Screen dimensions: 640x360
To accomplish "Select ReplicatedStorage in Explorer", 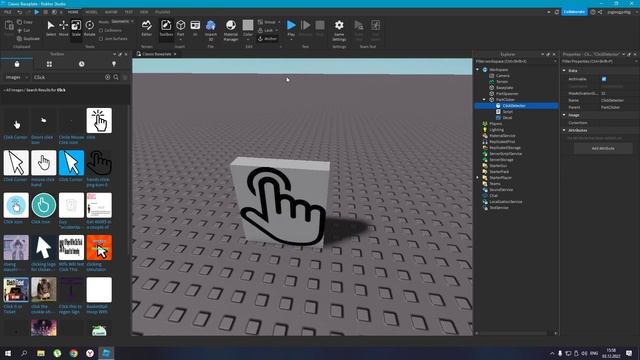I will pos(504,147).
